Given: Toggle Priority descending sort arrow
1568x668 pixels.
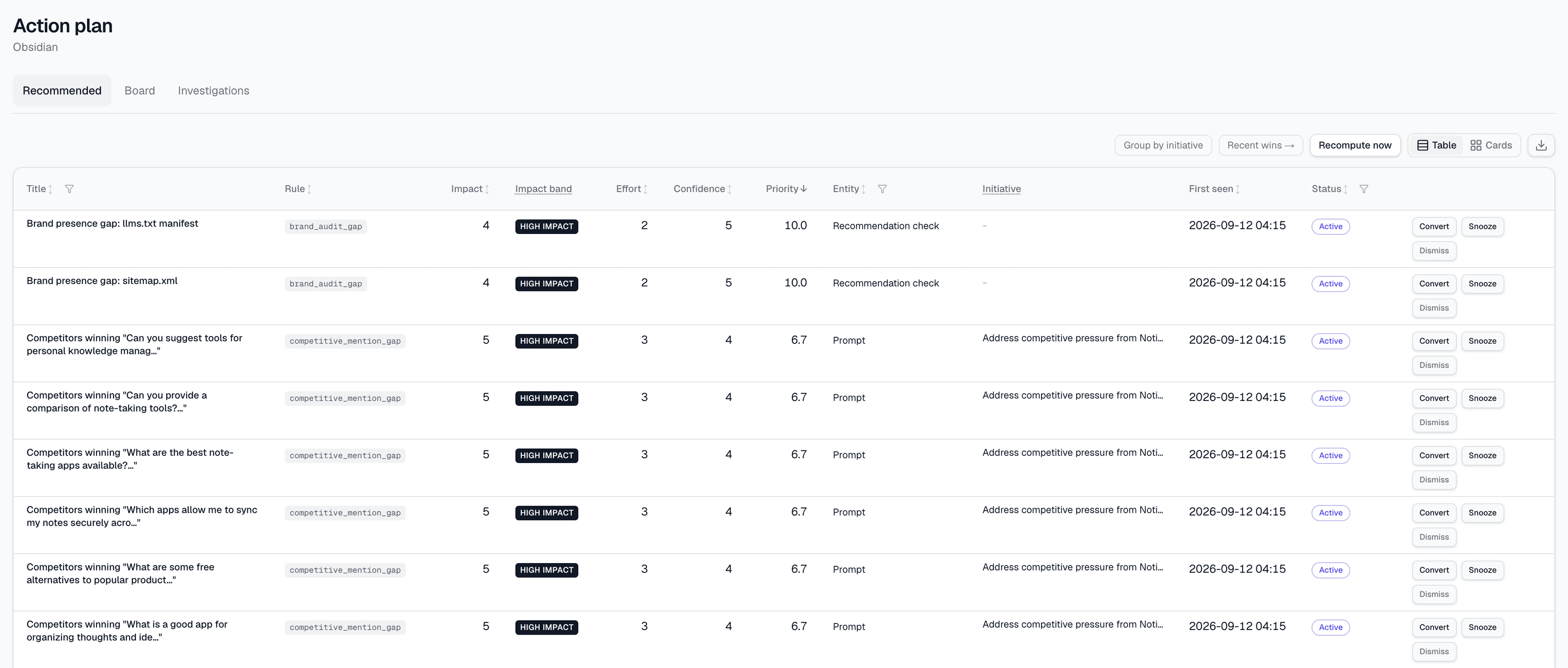Looking at the screenshot, I should 804,189.
